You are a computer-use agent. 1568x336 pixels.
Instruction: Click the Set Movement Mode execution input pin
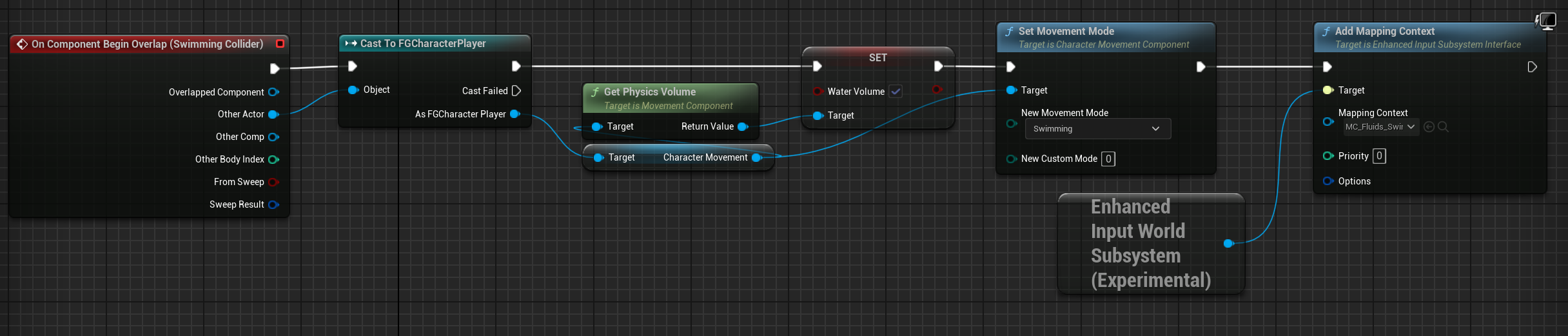(x=1011, y=67)
